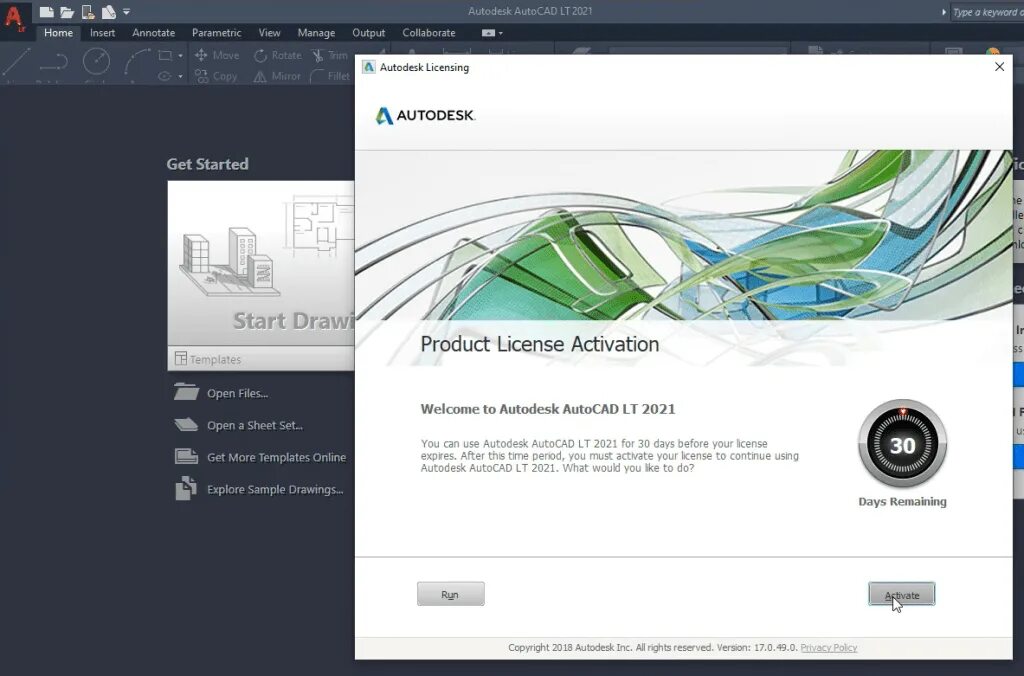Image resolution: width=1024 pixels, height=676 pixels.
Task: Open the Annotate ribbon tab
Action: pyautogui.click(x=153, y=33)
